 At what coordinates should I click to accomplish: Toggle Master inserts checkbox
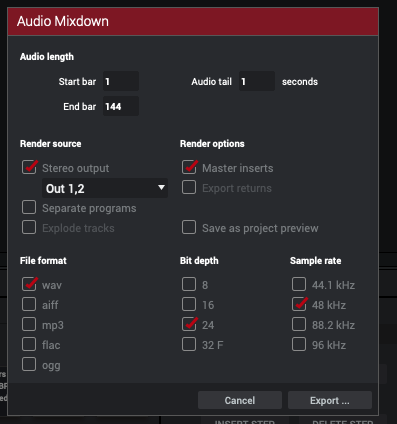click(x=189, y=167)
